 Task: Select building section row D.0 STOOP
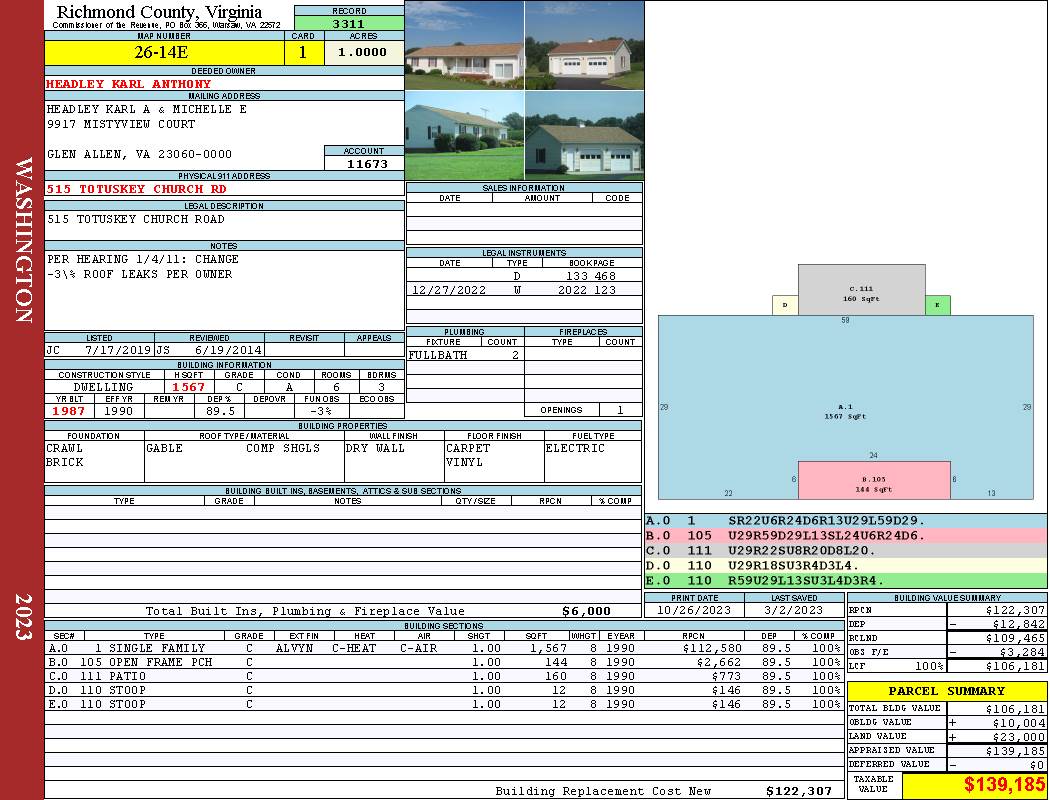443,690
